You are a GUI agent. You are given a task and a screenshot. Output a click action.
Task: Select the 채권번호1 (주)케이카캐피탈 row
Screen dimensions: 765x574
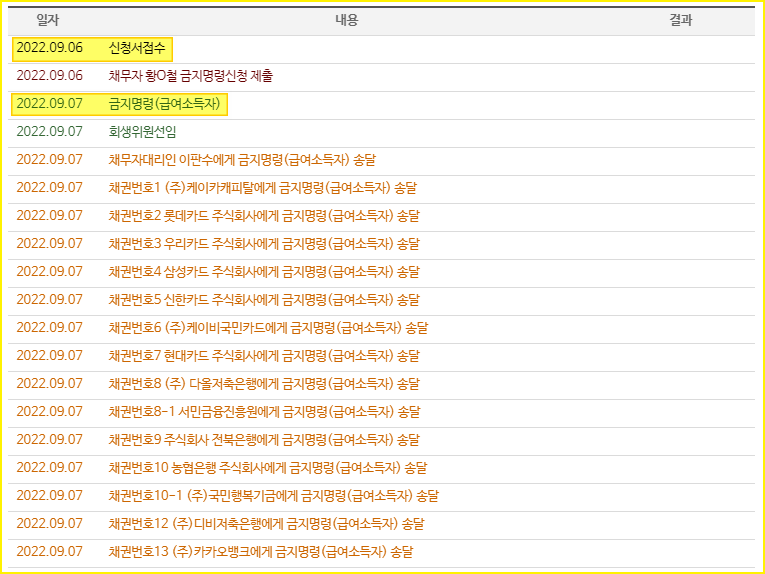click(382, 188)
